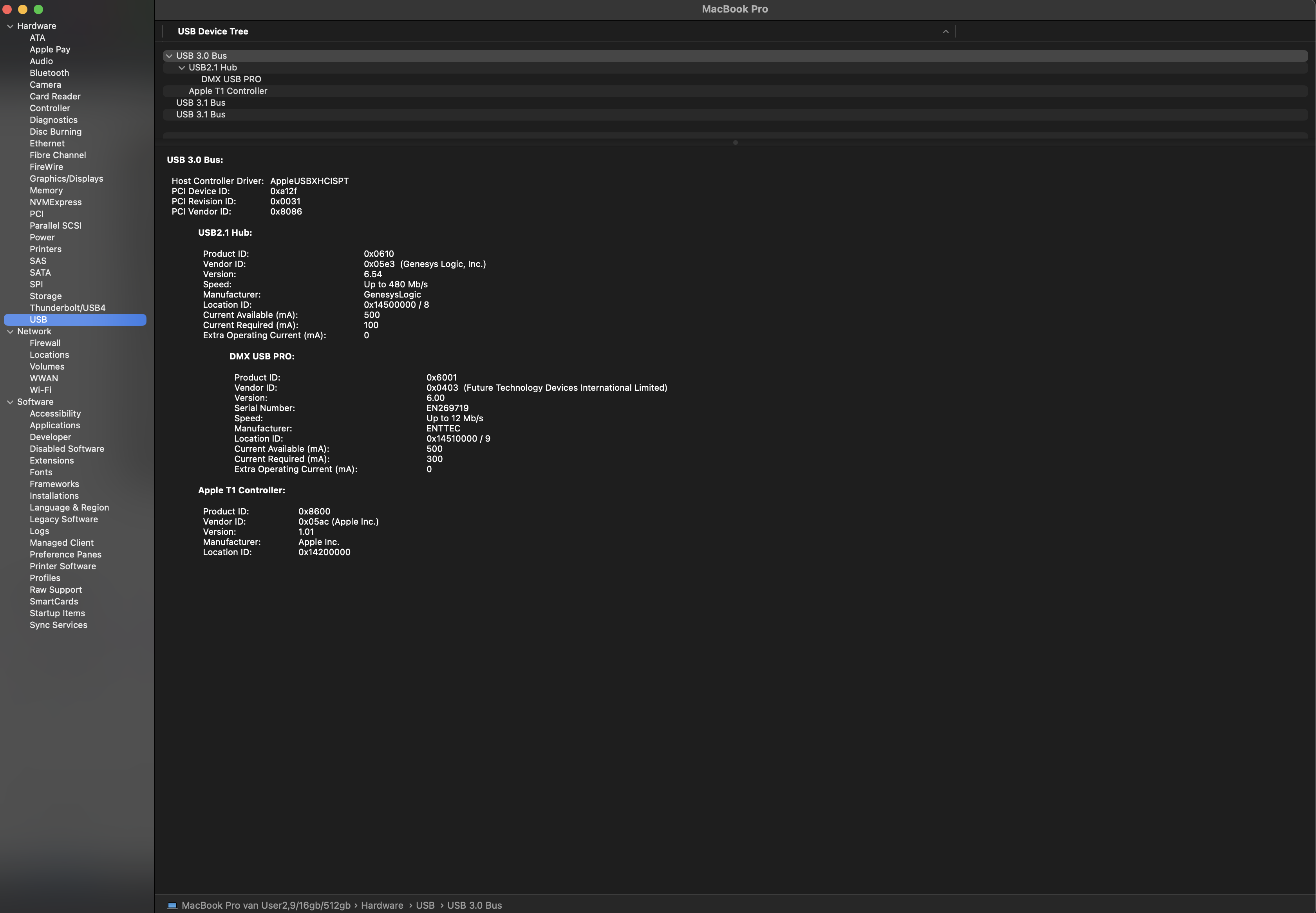Image resolution: width=1316 pixels, height=913 pixels.
Task: Select Fibre Channel in the sidebar
Action: tap(58, 155)
